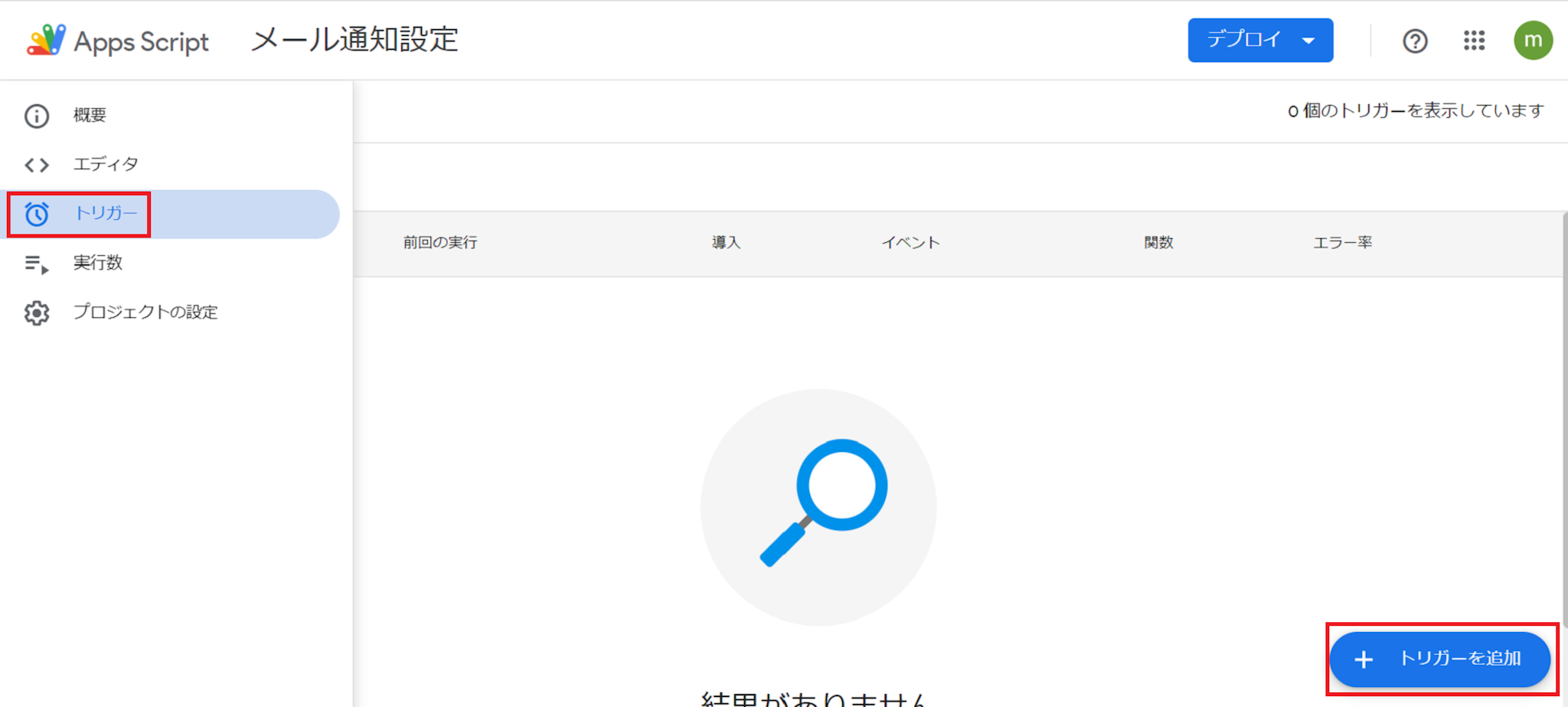Screen dimensions: 1568x707
Task: Select the 実行数 sidebar item
Action: 98,263
